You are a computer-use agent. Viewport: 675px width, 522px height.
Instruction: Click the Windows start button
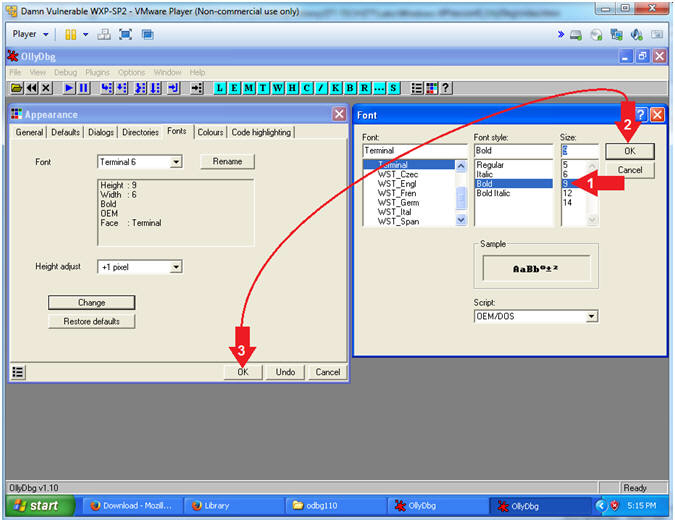point(39,506)
